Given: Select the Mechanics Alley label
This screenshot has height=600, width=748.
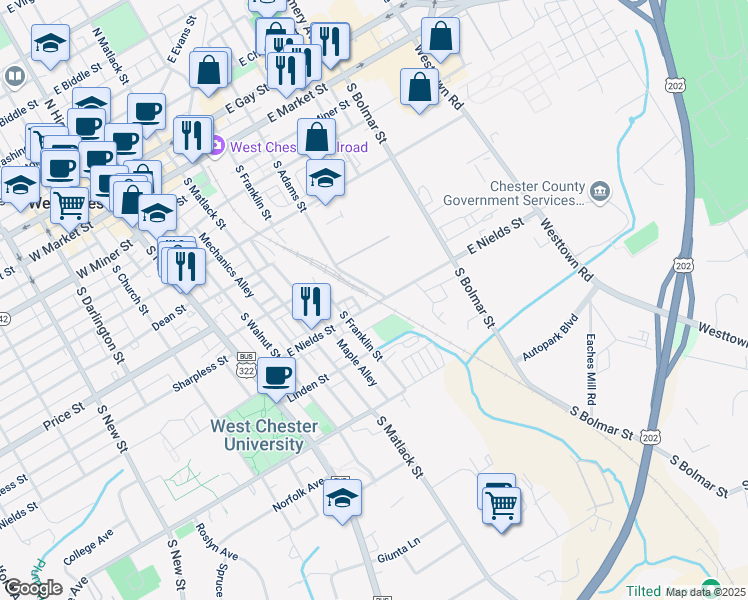Looking at the screenshot, I should (226, 265).
